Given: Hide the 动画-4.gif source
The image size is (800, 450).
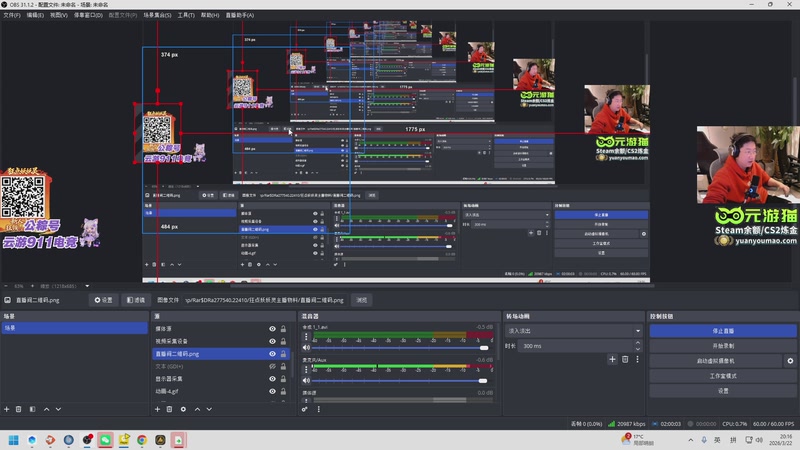Looking at the screenshot, I should coord(272,391).
